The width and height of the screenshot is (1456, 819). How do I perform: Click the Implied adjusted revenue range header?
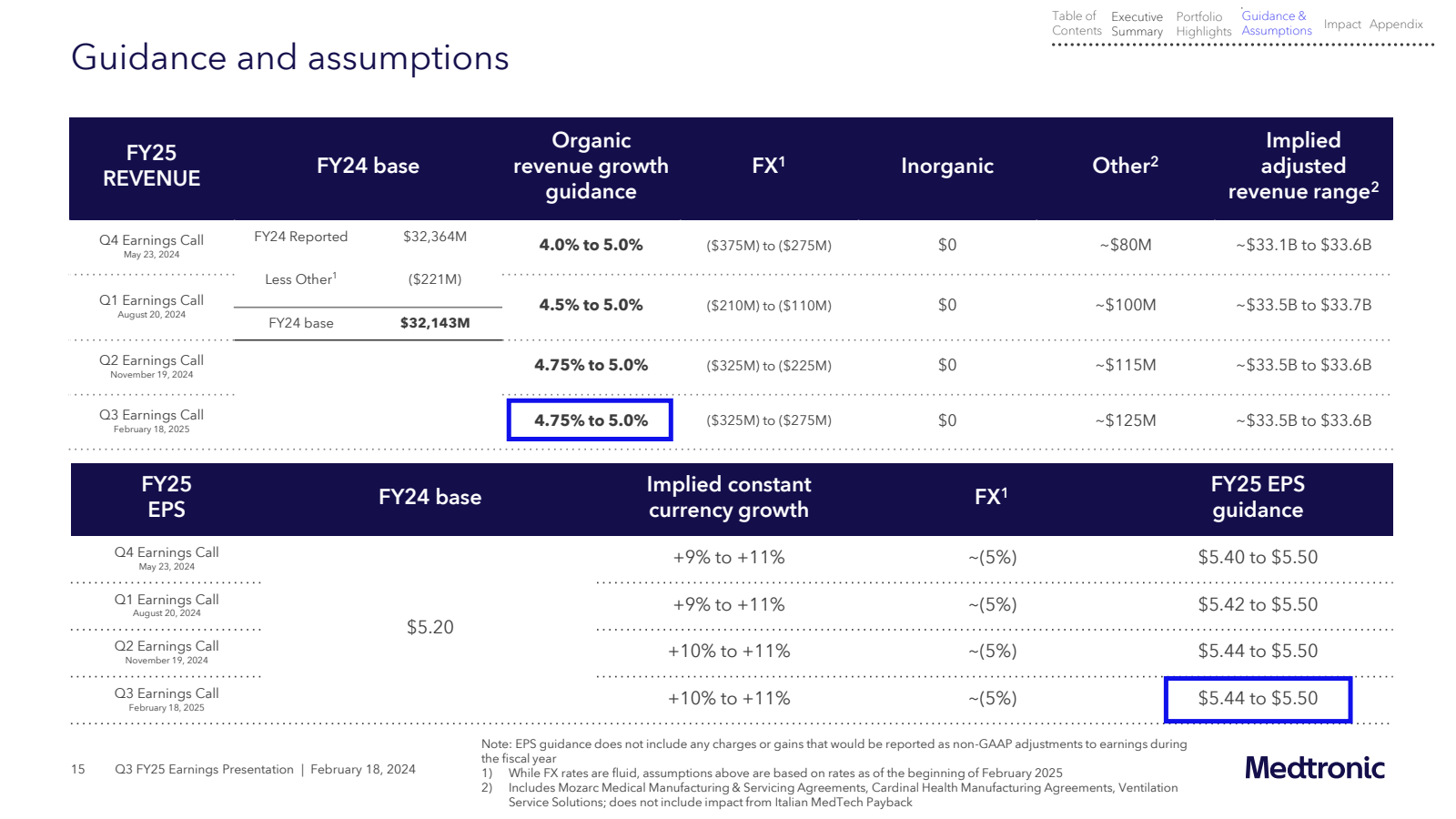coord(1303,166)
